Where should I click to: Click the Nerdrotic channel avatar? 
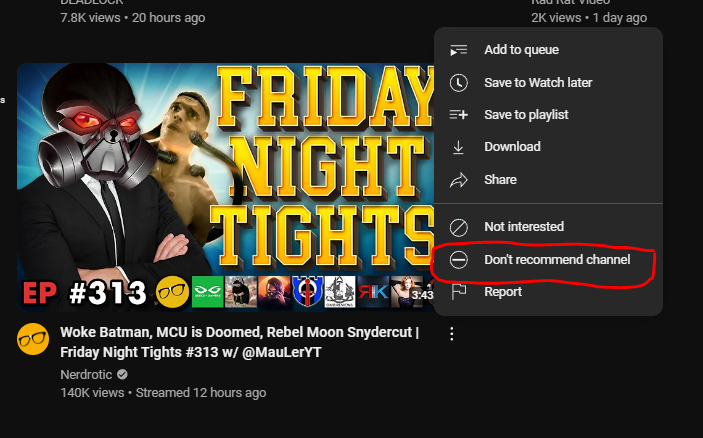pyautogui.click(x=33, y=339)
